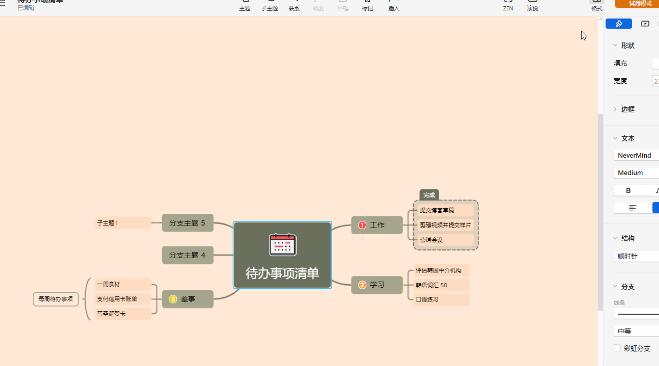
Task: Switch to the style brush tab in the panel
Action: pyautogui.click(x=619, y=24)
